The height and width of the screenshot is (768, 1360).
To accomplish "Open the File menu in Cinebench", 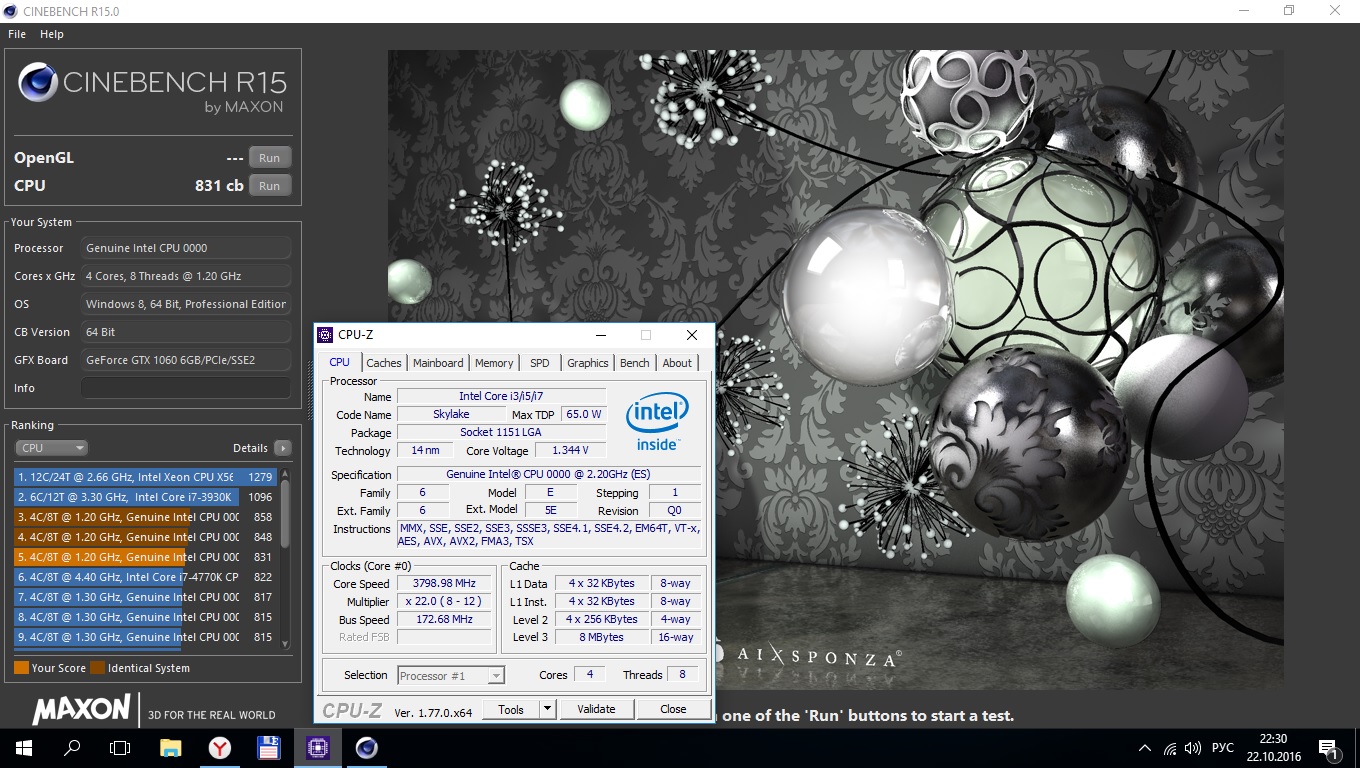I will coord(17,34).
